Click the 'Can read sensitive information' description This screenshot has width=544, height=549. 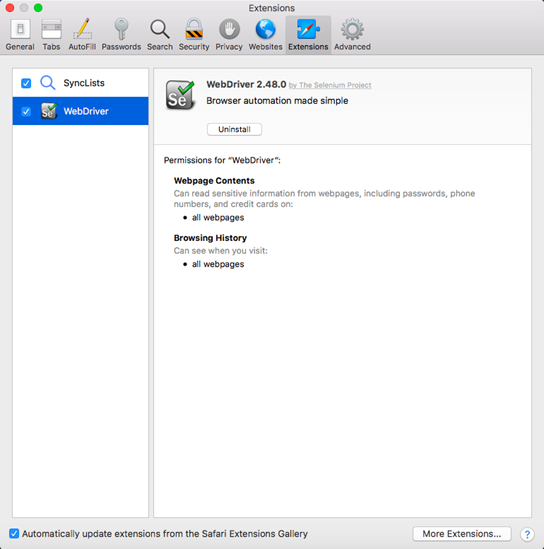324,199
